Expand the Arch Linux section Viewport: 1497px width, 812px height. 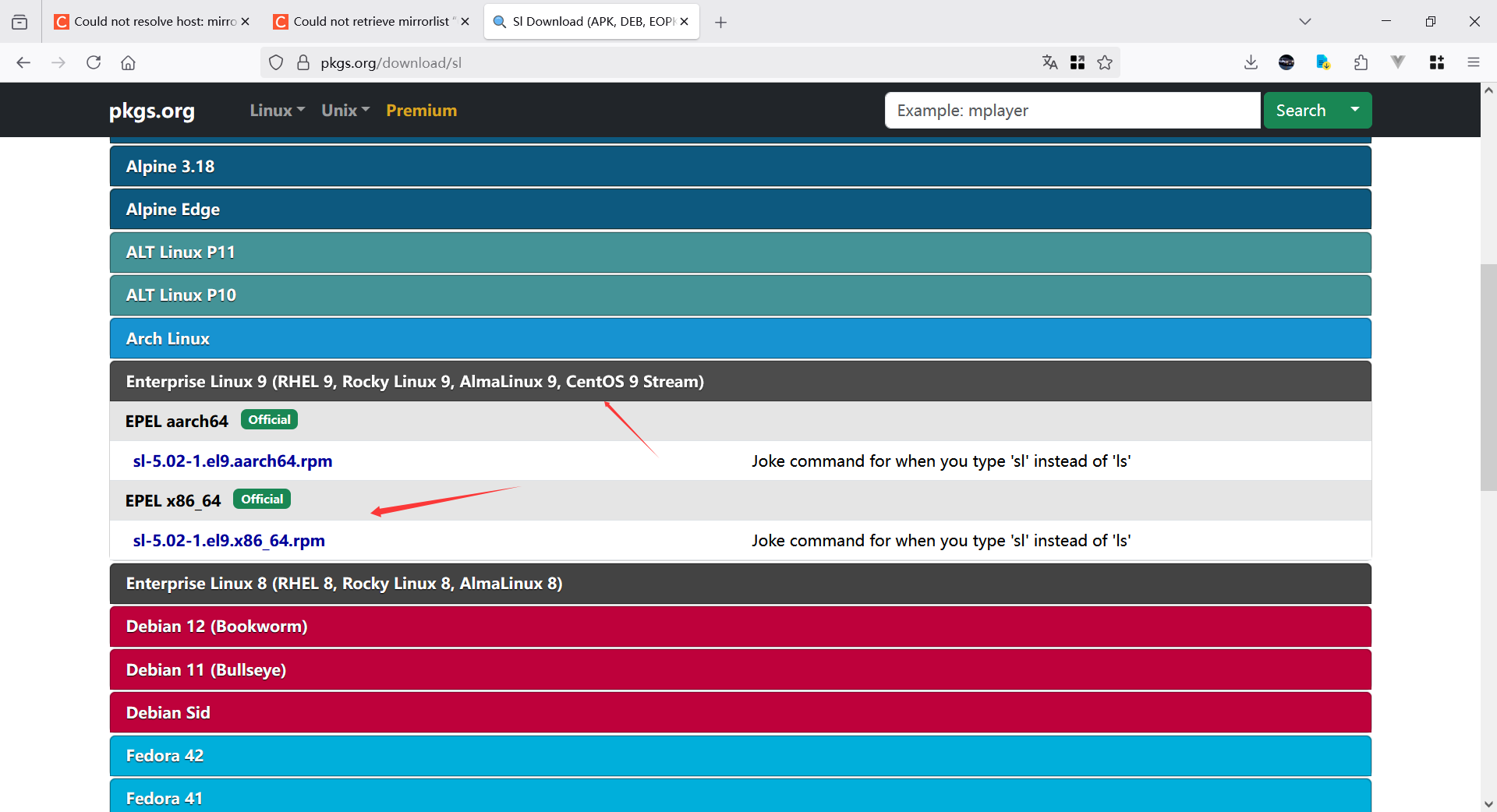point(740,338)
